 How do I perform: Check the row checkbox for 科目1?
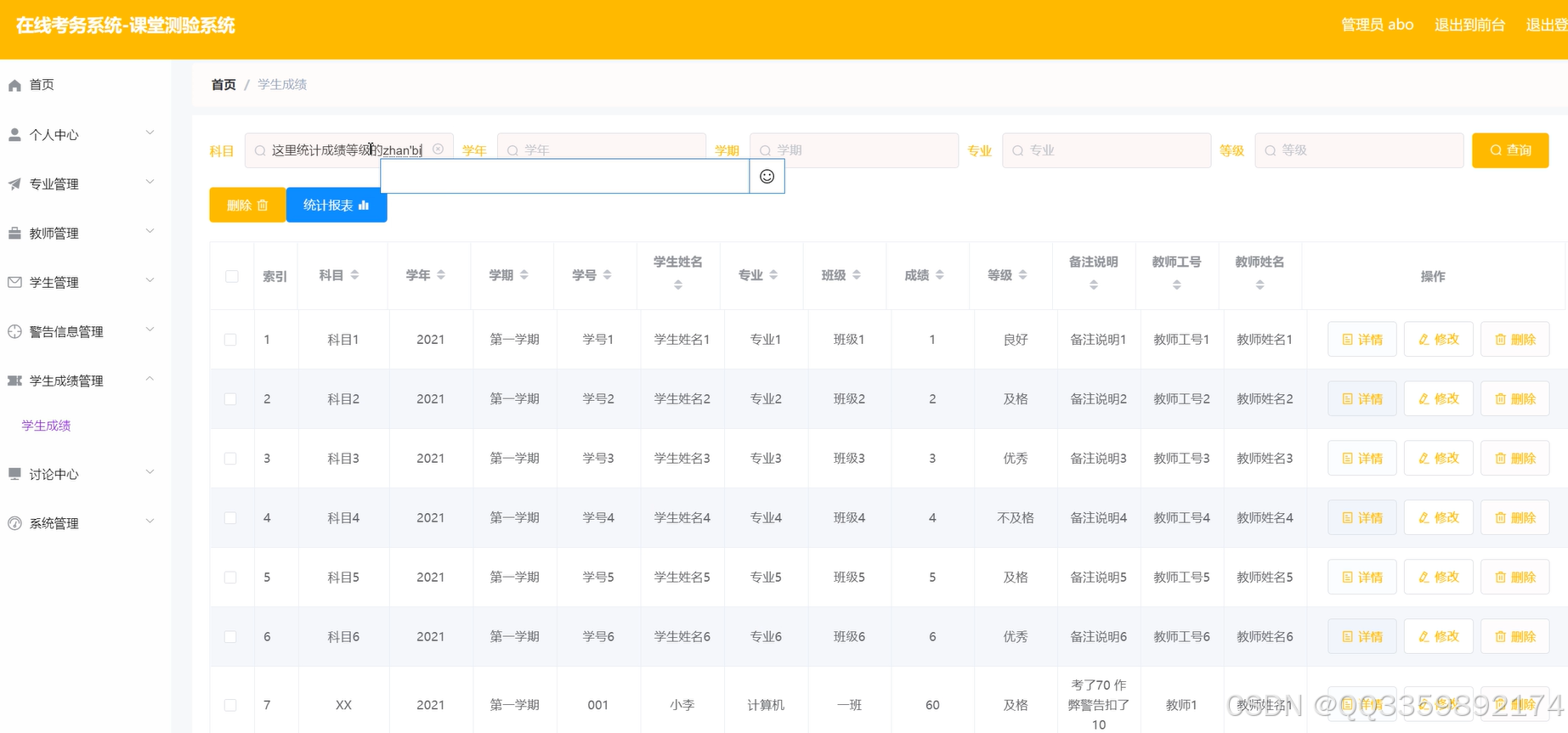tap(230, 340)
